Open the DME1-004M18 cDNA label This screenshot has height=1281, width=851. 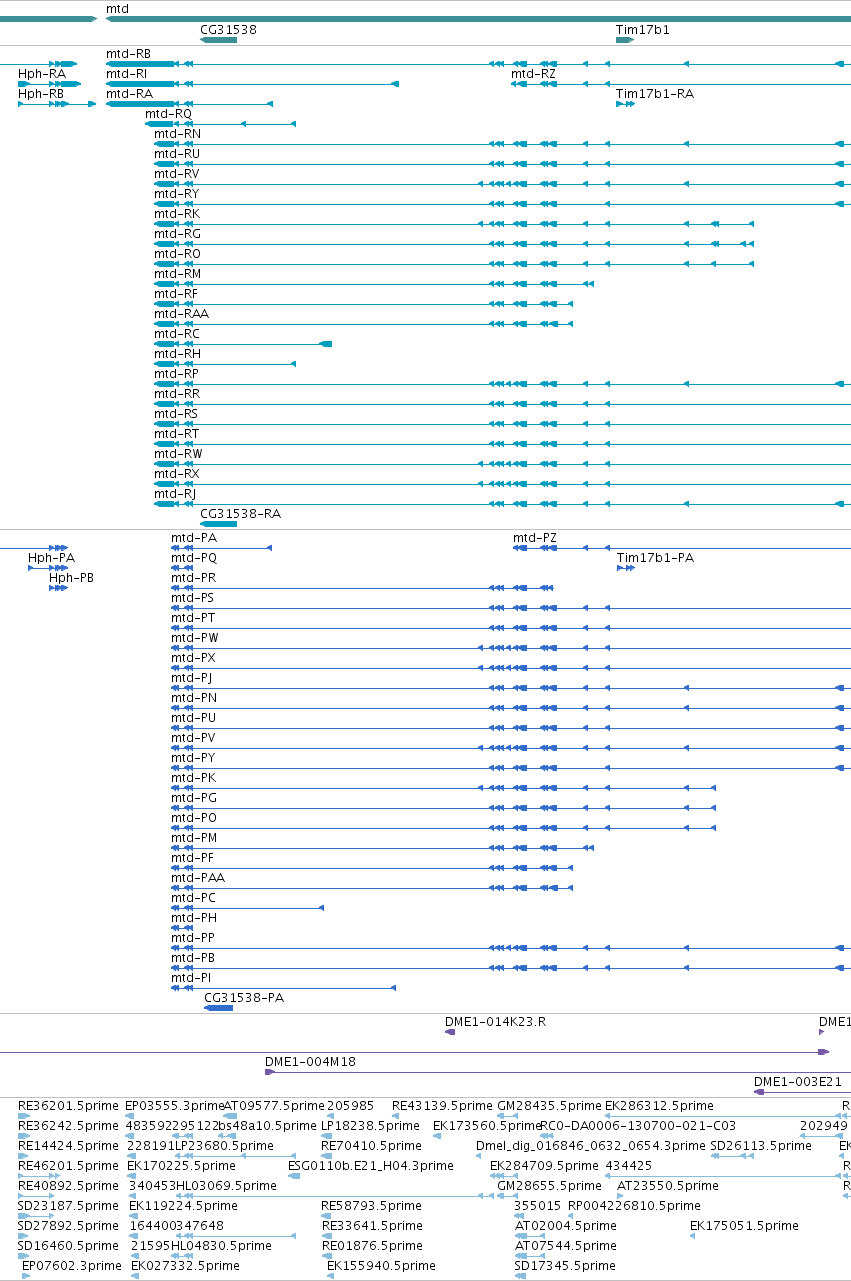pyautogui.click(x=310, y=1062)
